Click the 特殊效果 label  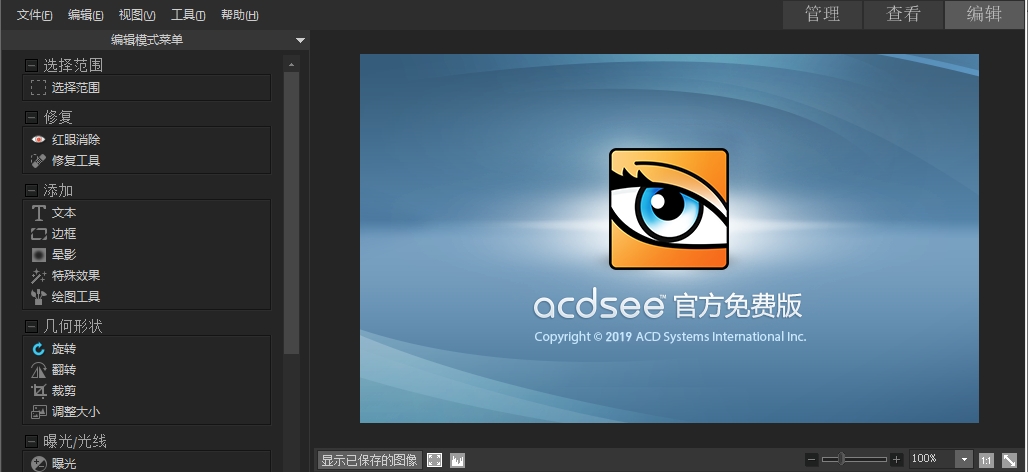[x=75, y=276]
